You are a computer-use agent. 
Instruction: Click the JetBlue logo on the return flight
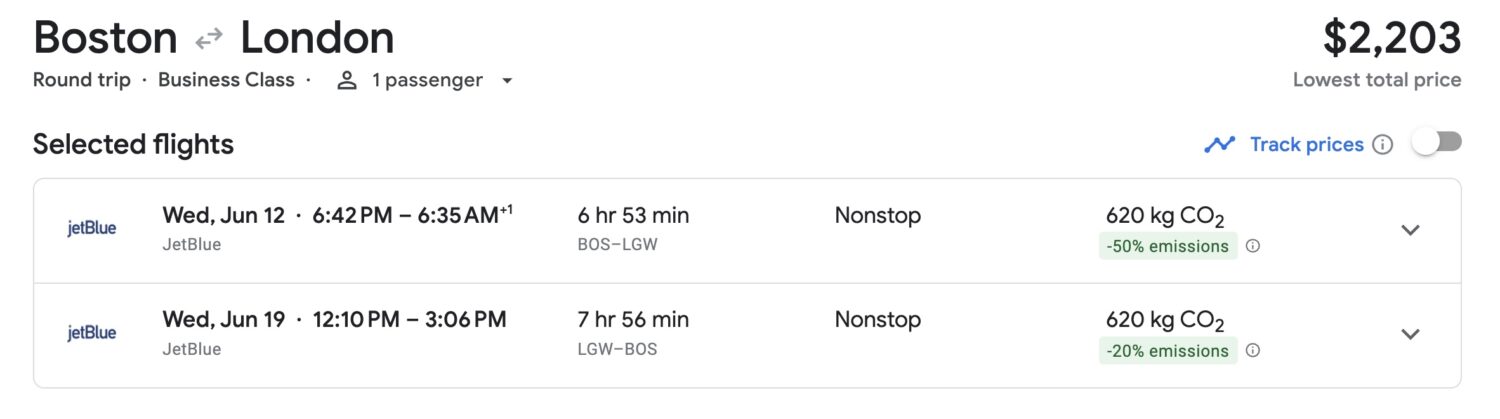coord(92,334)
